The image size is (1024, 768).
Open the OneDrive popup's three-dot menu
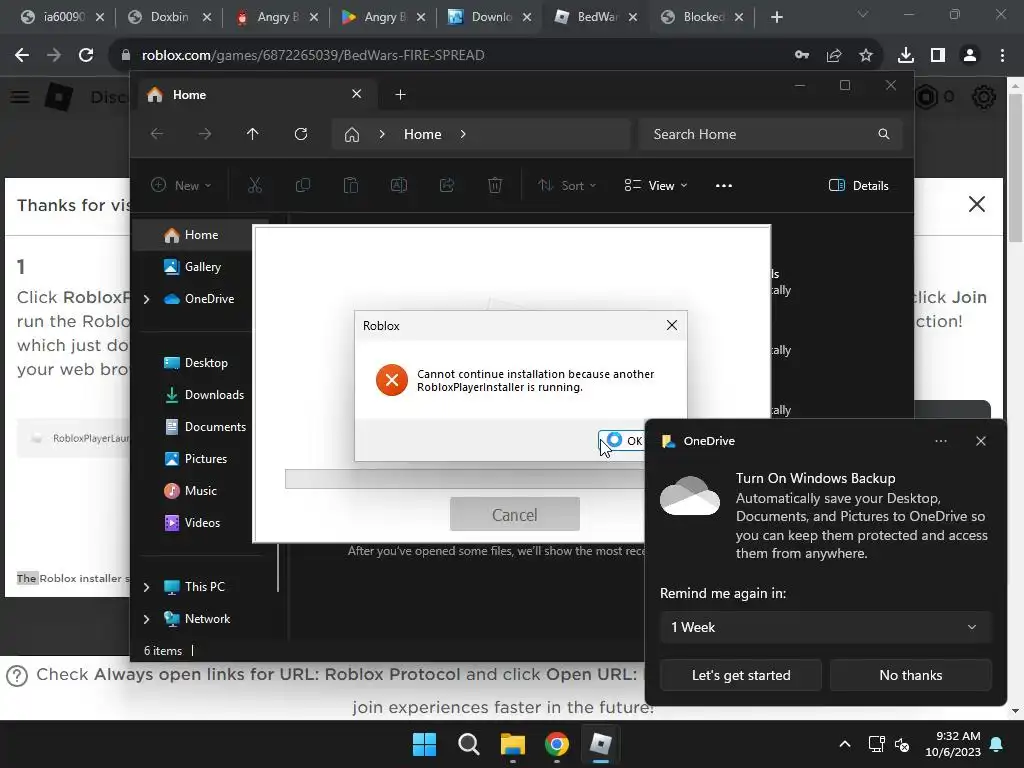(x=940, y=441)
